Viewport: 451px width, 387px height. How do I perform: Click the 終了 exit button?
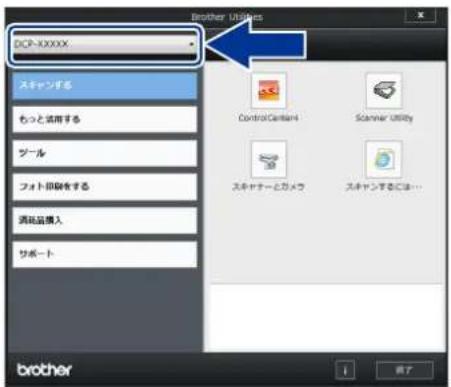pos(405,370)
